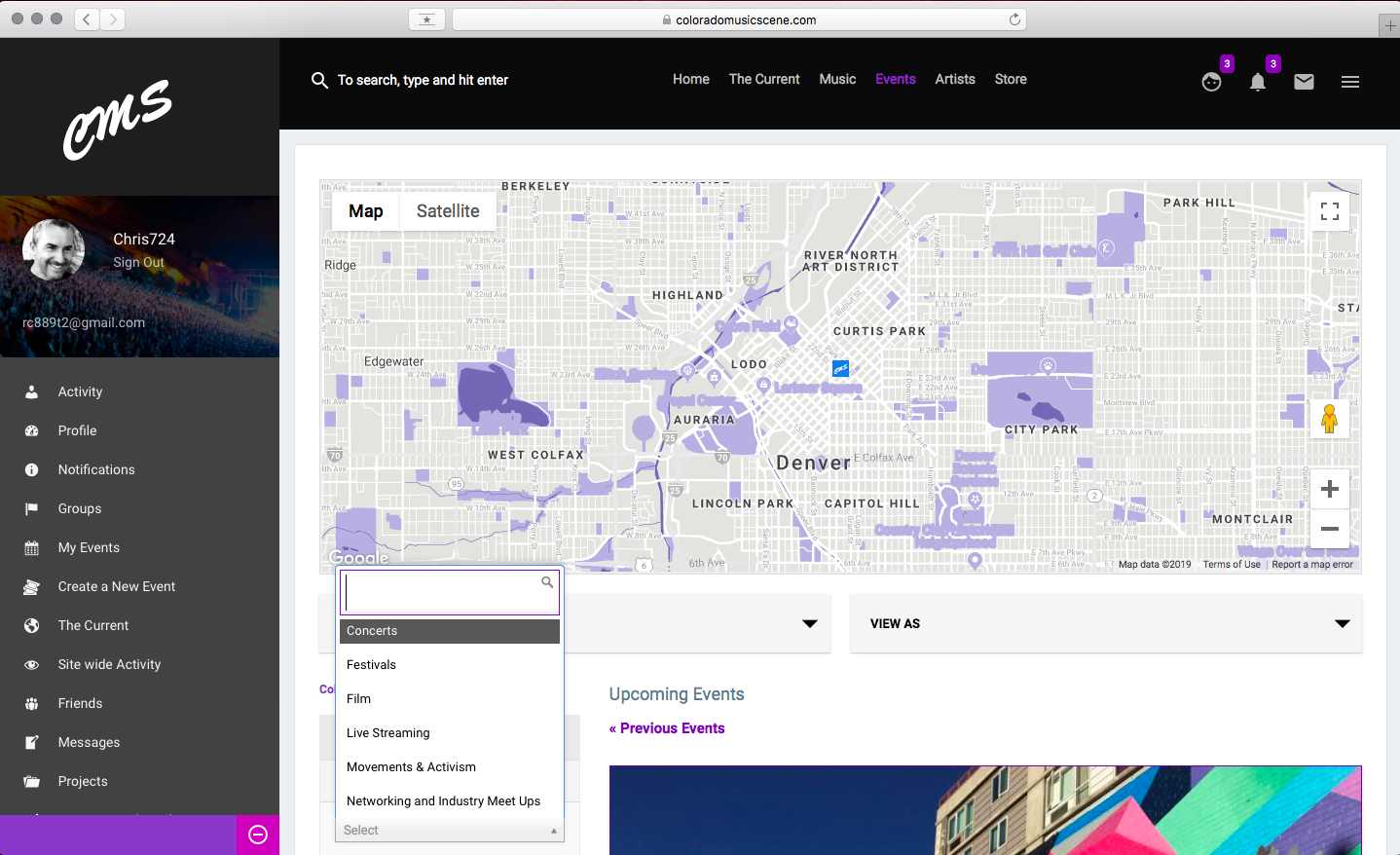Click the dropdown search input field
The height and width of the screenshot is (855, 1400).
click(x=443, y=592)
